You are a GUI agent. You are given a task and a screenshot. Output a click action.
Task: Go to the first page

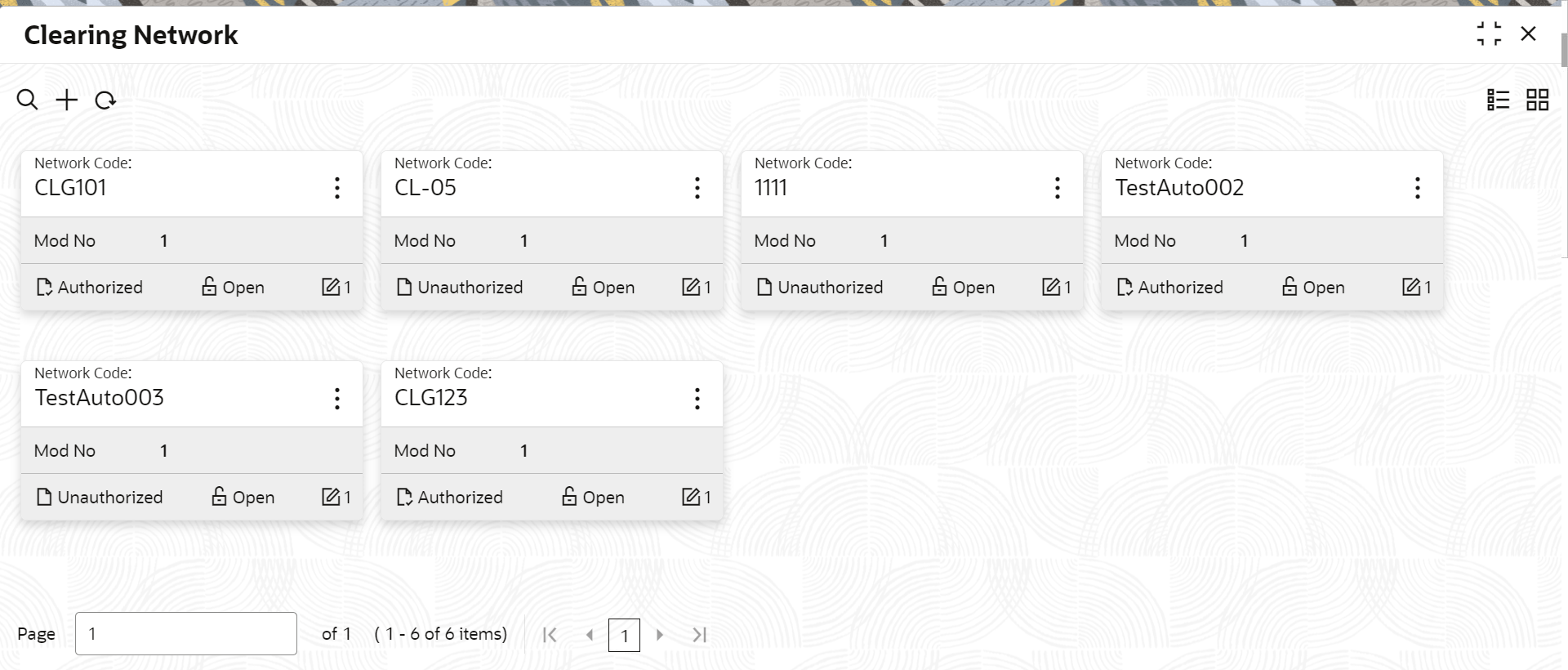(x=550, y=635)
